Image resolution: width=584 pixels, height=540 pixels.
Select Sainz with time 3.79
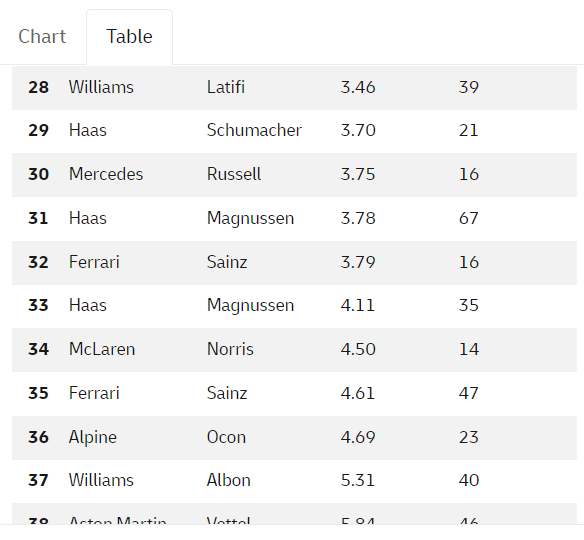coord(227,262)
